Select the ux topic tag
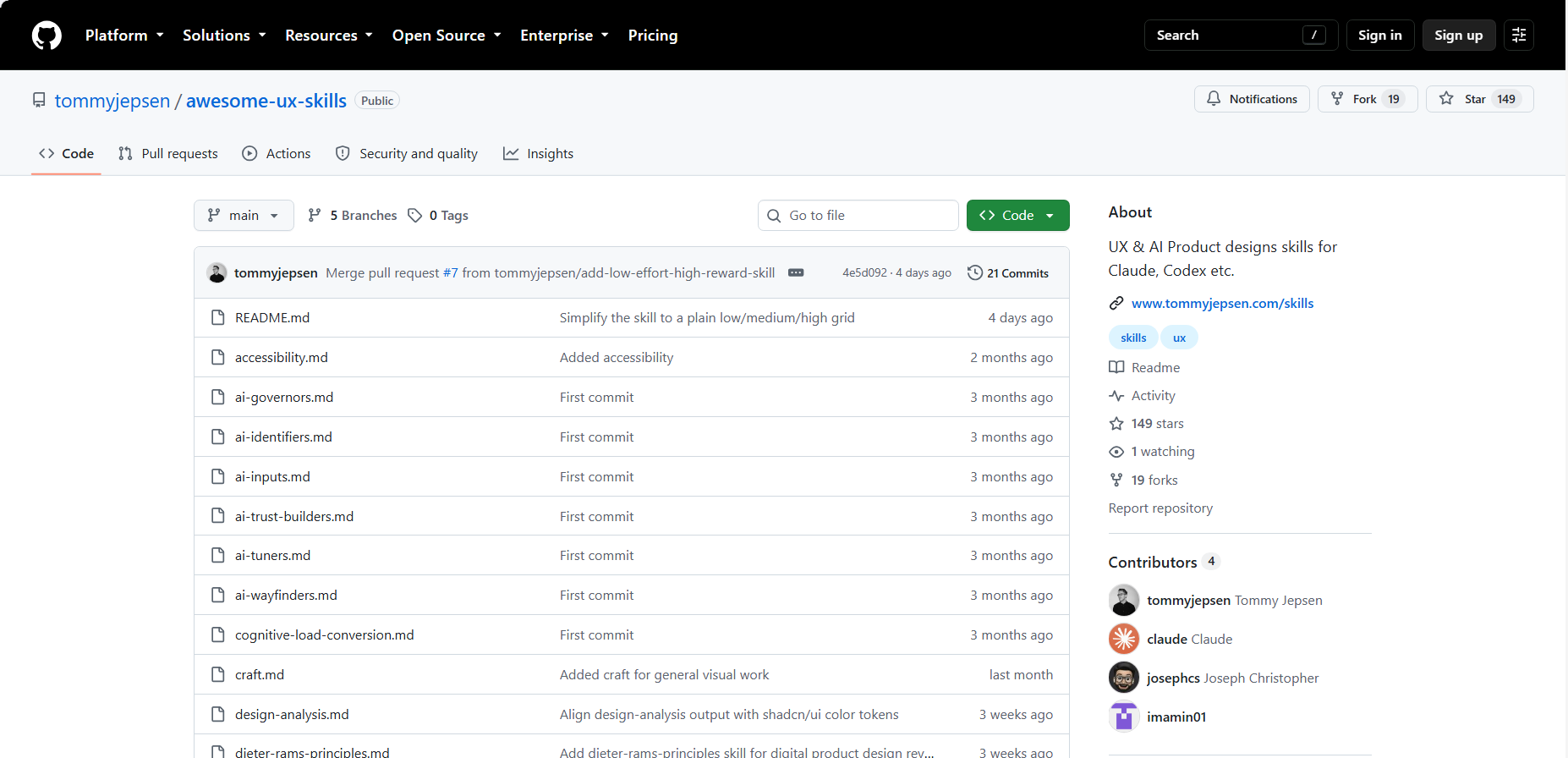Viewport: 1568px width, 758px height. tap(1179, 338)
